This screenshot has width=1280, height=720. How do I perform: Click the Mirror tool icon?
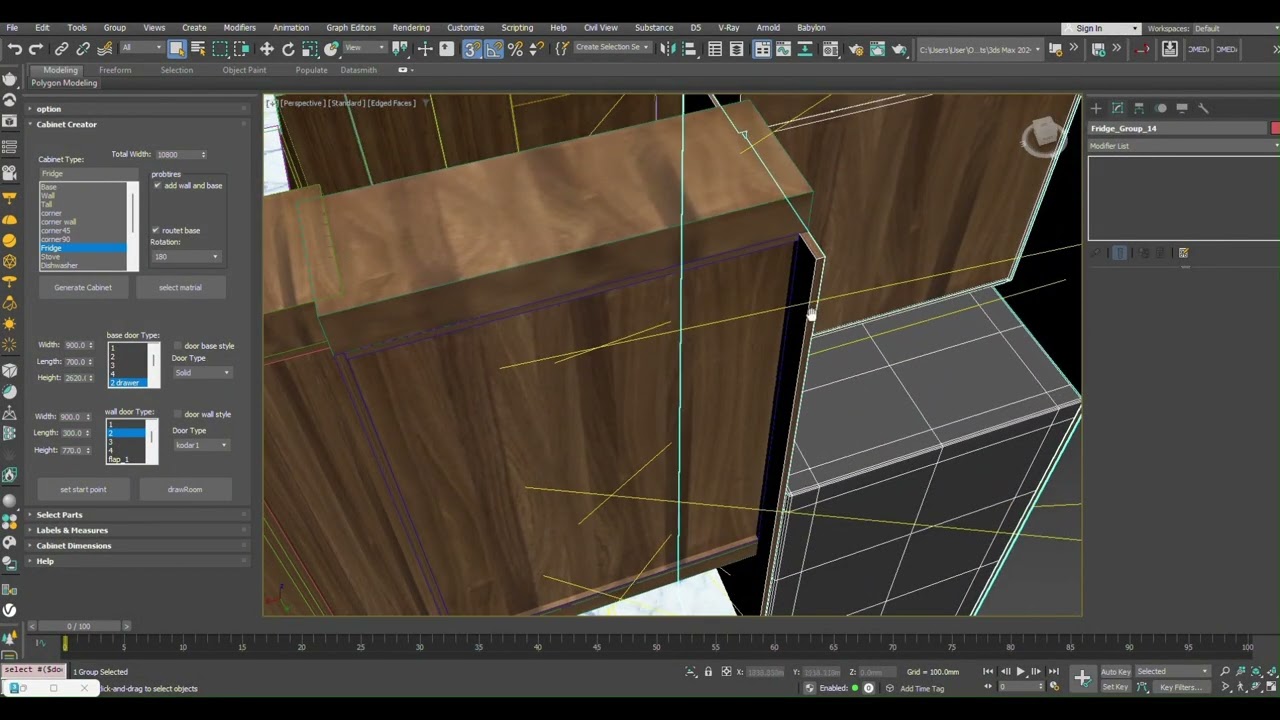670,49
